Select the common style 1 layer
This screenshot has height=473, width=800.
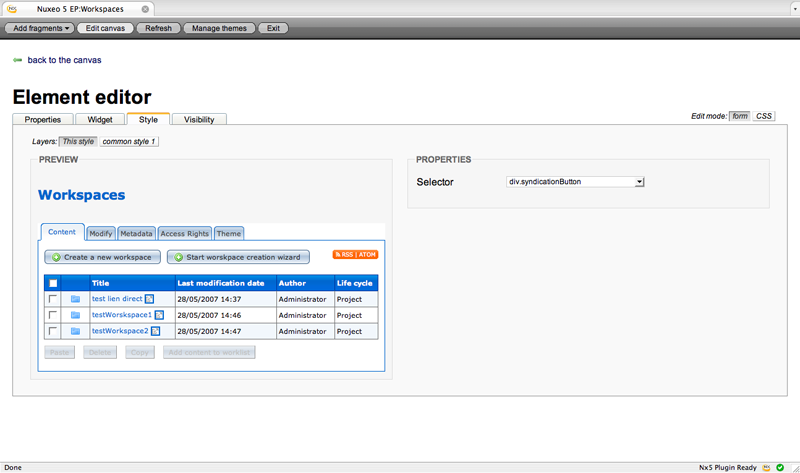129,141
